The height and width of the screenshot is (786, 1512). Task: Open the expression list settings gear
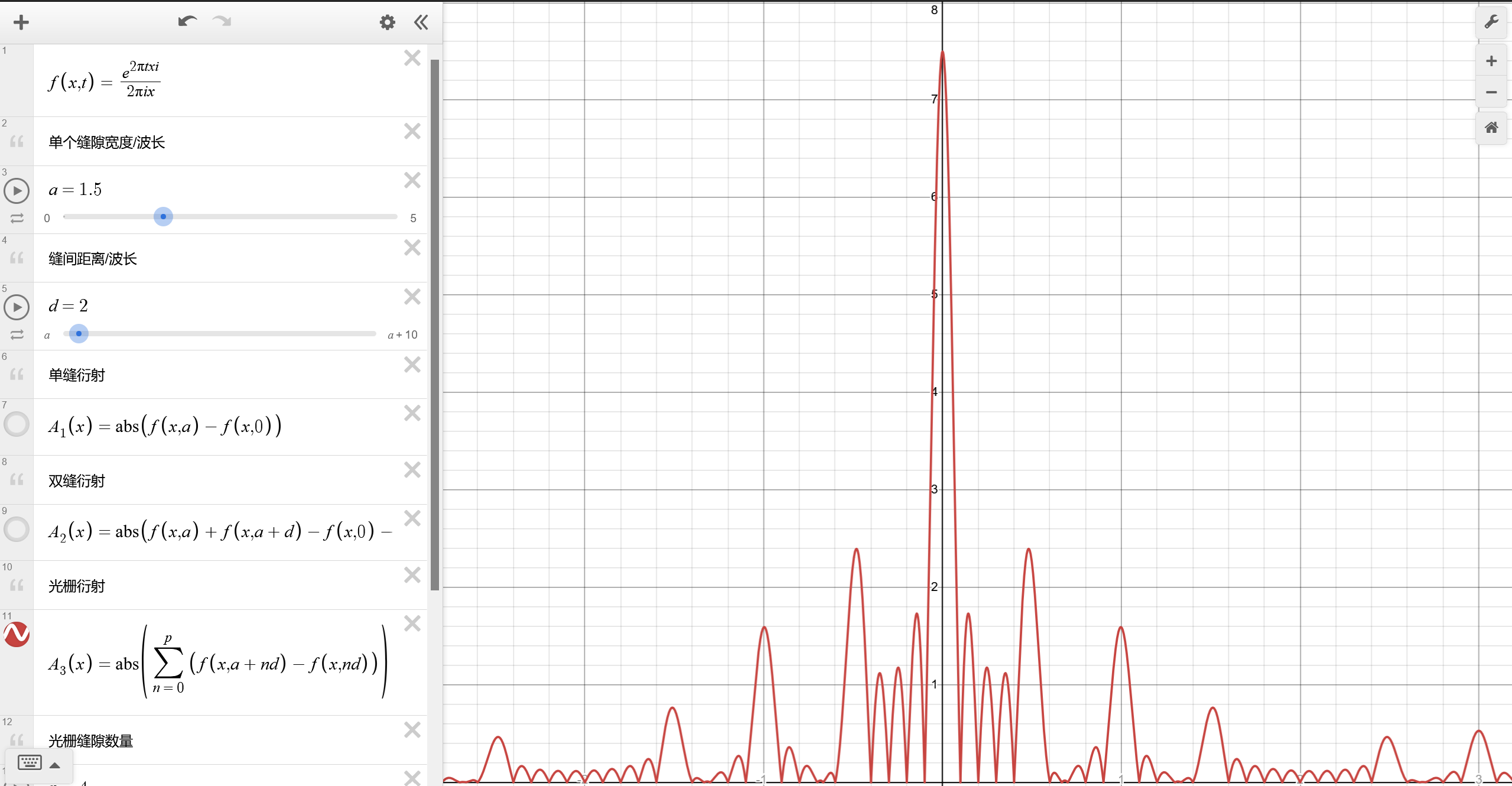pos(387,22)
